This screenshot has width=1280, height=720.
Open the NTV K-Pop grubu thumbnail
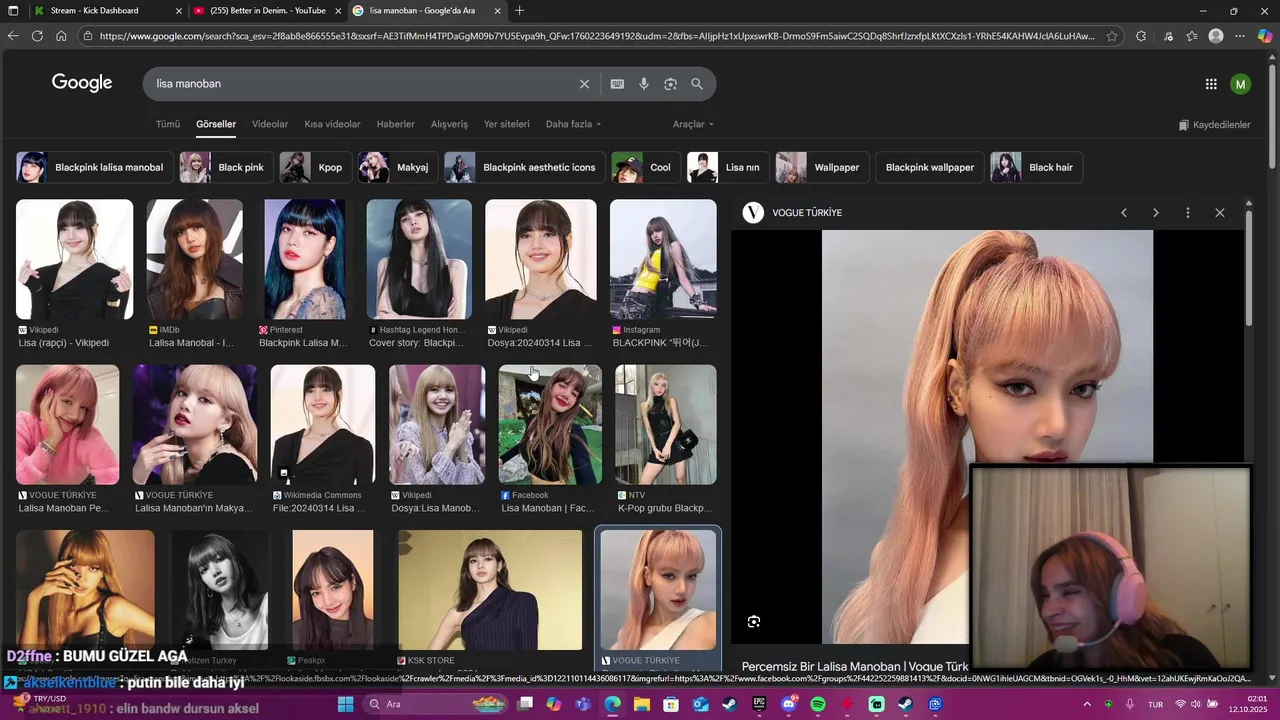coord(665,424)
